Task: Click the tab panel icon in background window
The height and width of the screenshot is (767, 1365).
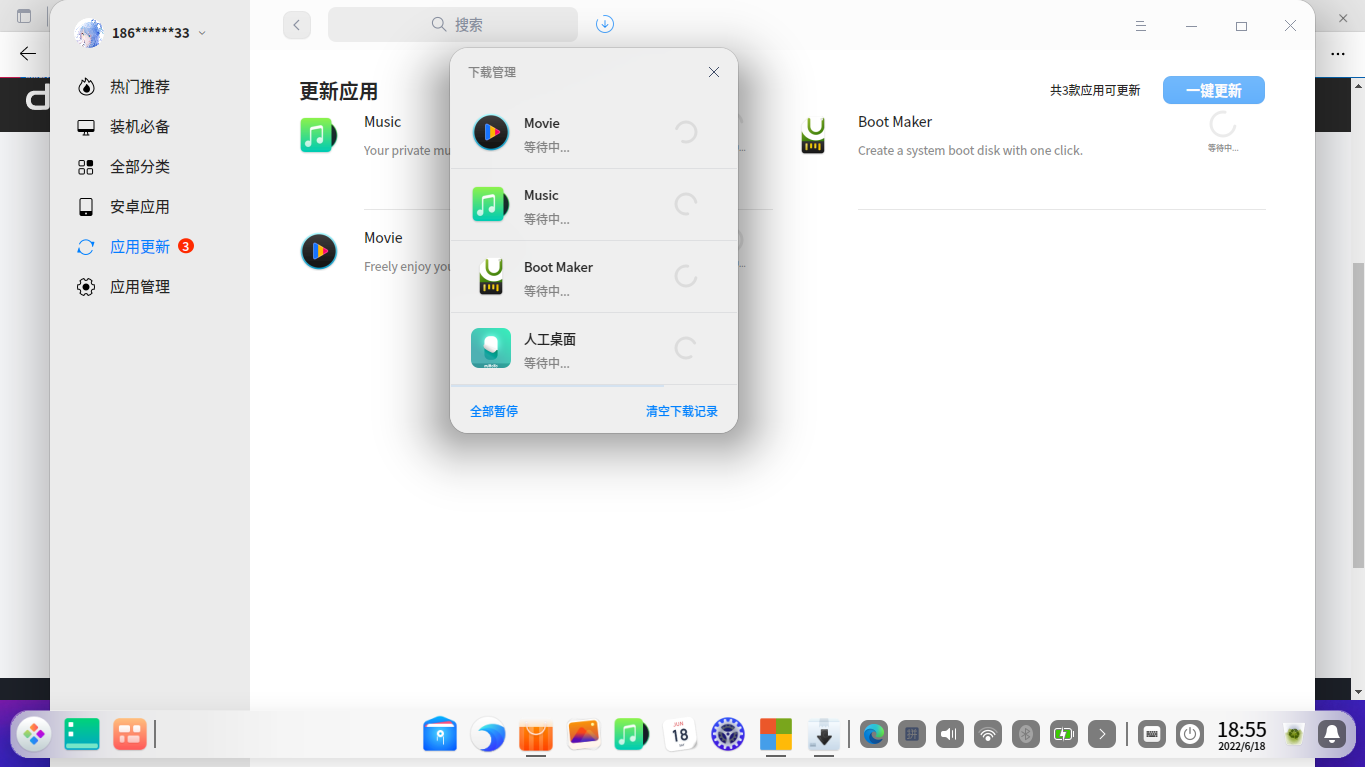Action: 25,16
